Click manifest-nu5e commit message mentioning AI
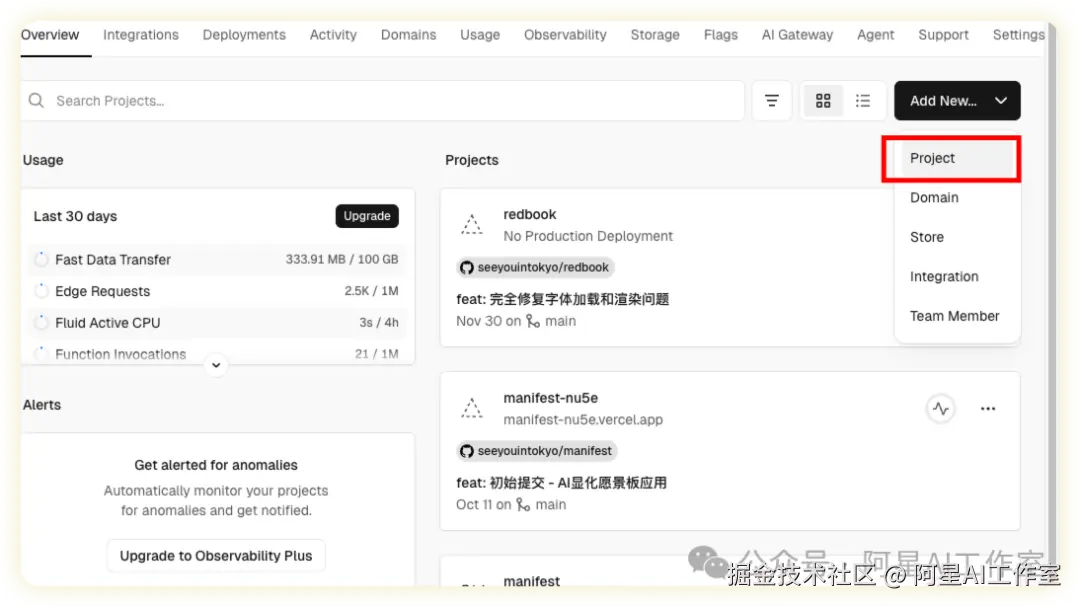This screenshot has width=1080, height=607. tap(561, 483)
